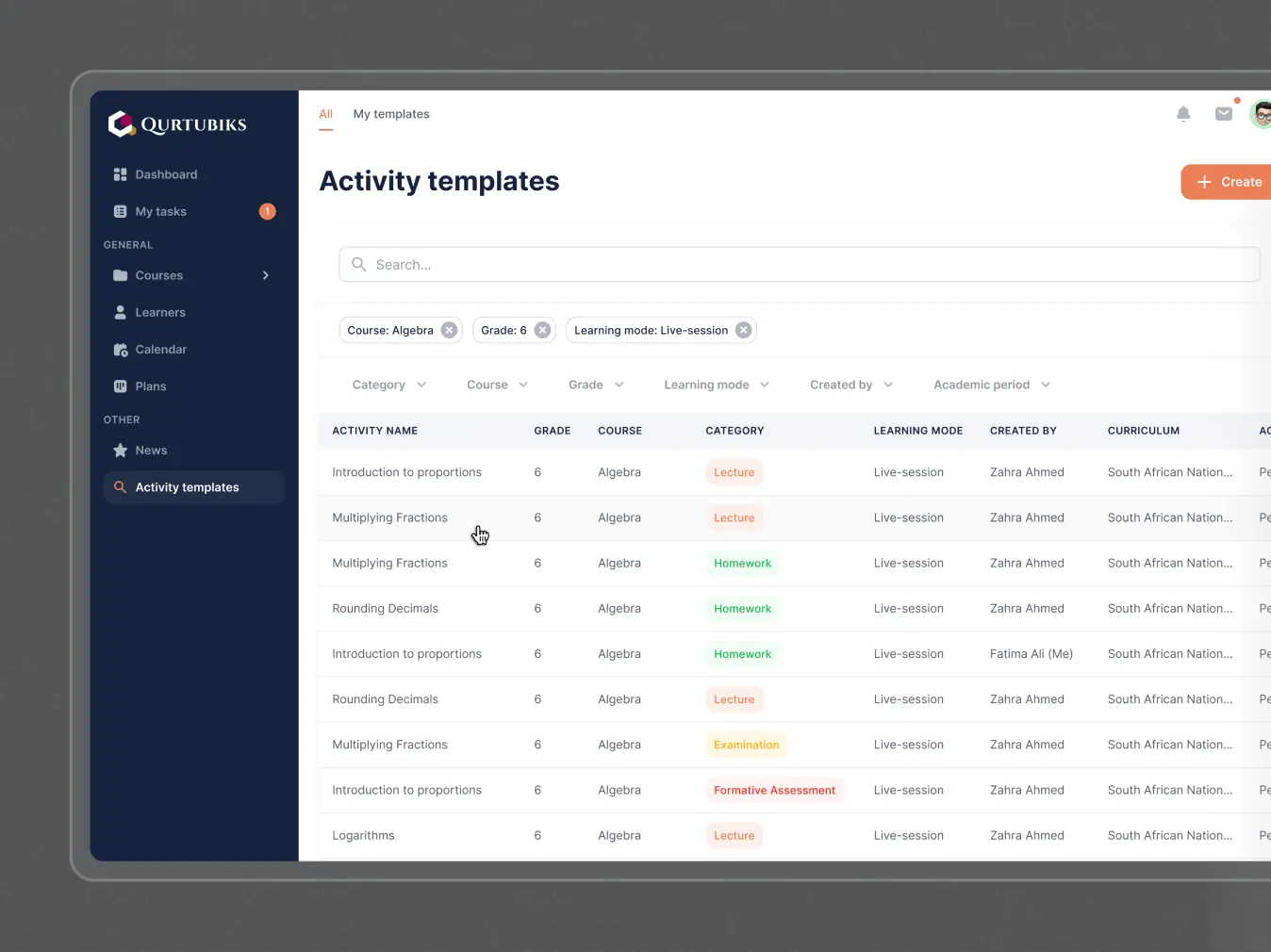Open the Academic period dropdown

coord(991,385)
